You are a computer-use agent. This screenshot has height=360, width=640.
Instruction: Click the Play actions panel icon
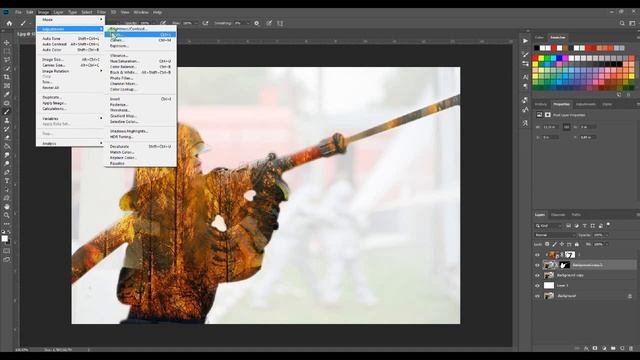[525, 41]
